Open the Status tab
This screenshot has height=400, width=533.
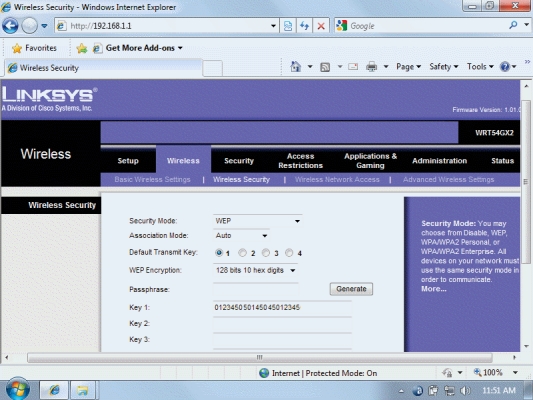pos(502,161)
